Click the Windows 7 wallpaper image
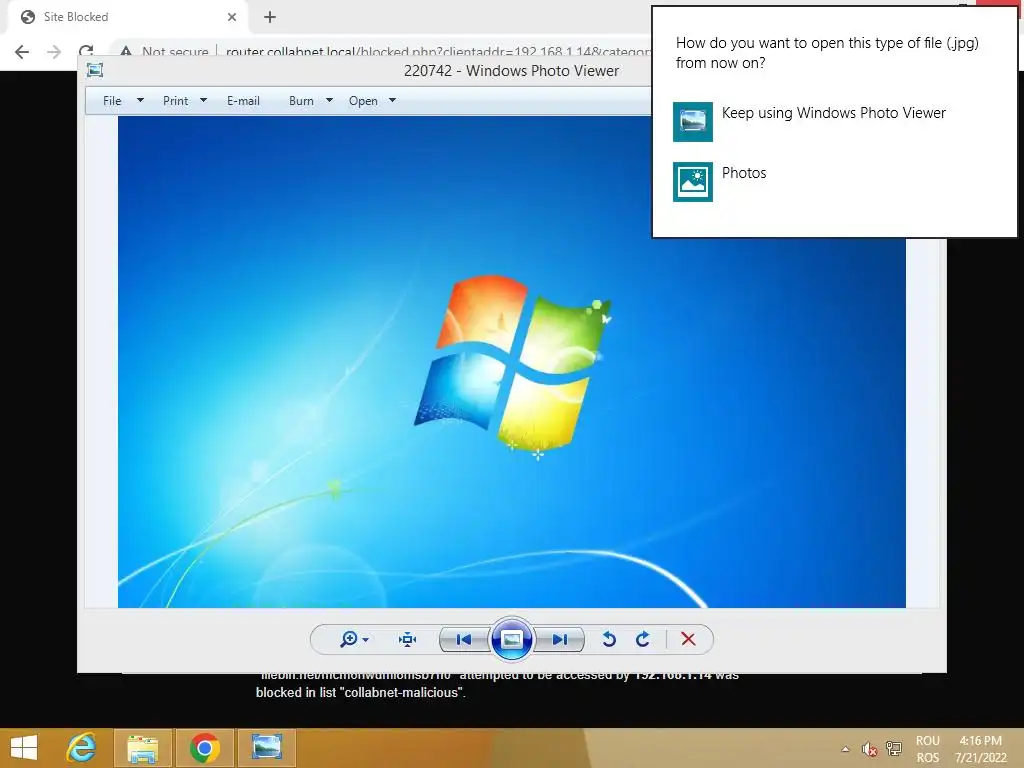Viewport: 1024px width, 768px height. (511, 362)
